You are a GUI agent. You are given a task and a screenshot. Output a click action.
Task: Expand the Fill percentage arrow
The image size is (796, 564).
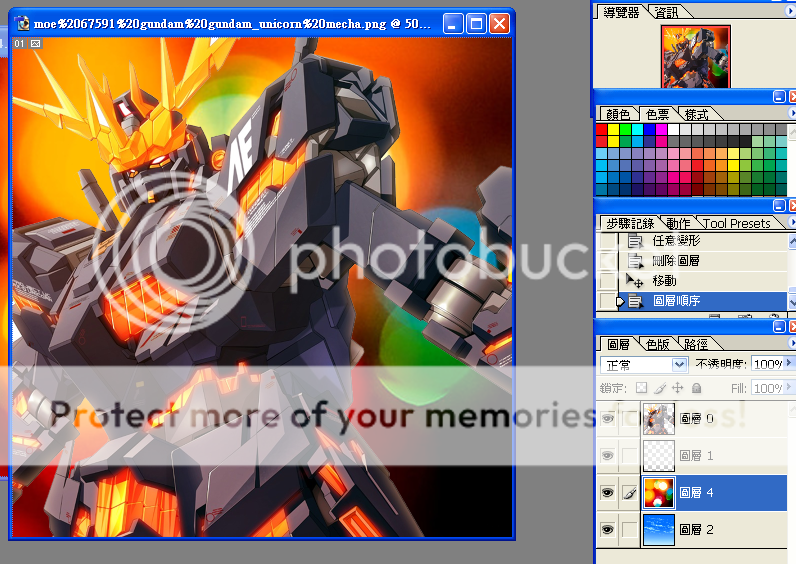point(790,388)
